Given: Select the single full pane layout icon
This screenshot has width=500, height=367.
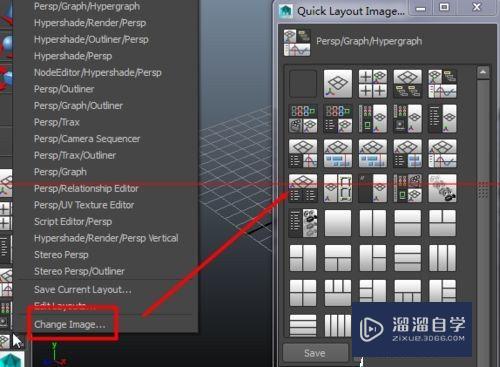Looking at the screenshot, I should coord(338,223).
